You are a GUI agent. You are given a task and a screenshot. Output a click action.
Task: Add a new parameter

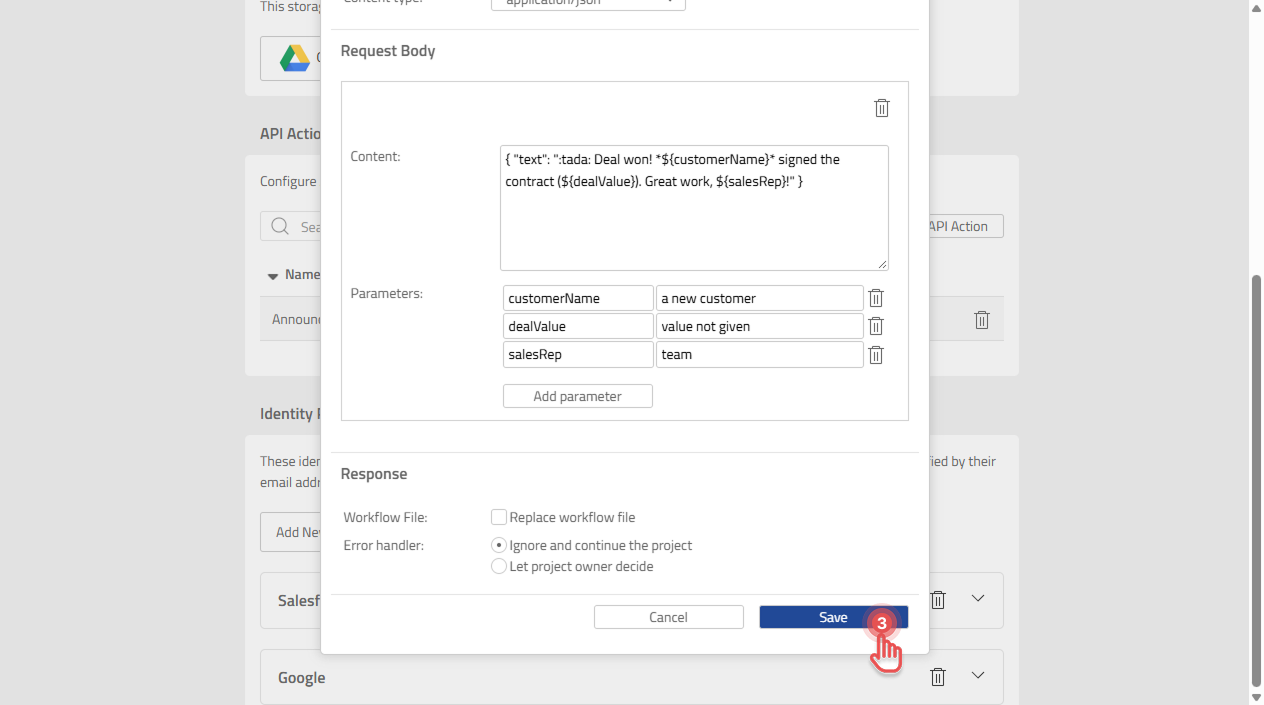pos(577,396)
